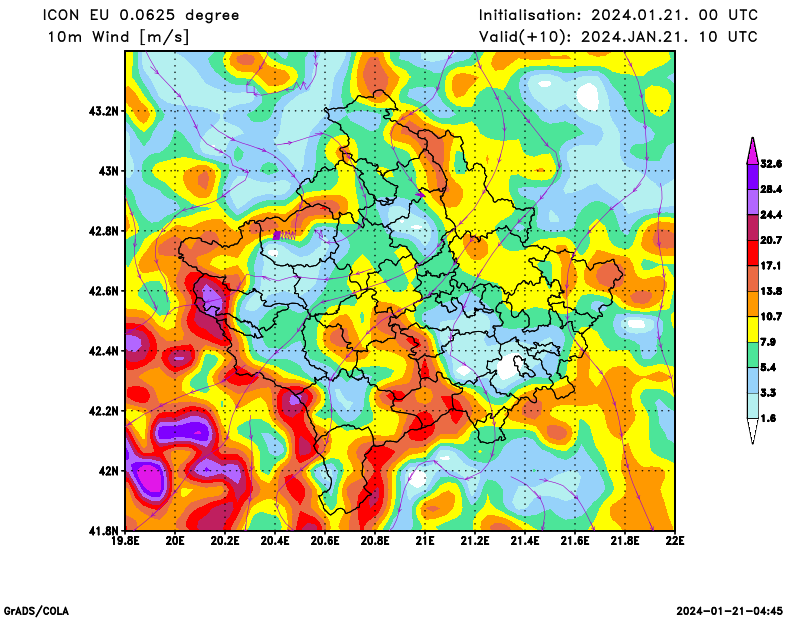Image resolution: width=800 pixels, height=618 pixels.
Task: Click the 19.8E longitude label
Action: [126, 541]
